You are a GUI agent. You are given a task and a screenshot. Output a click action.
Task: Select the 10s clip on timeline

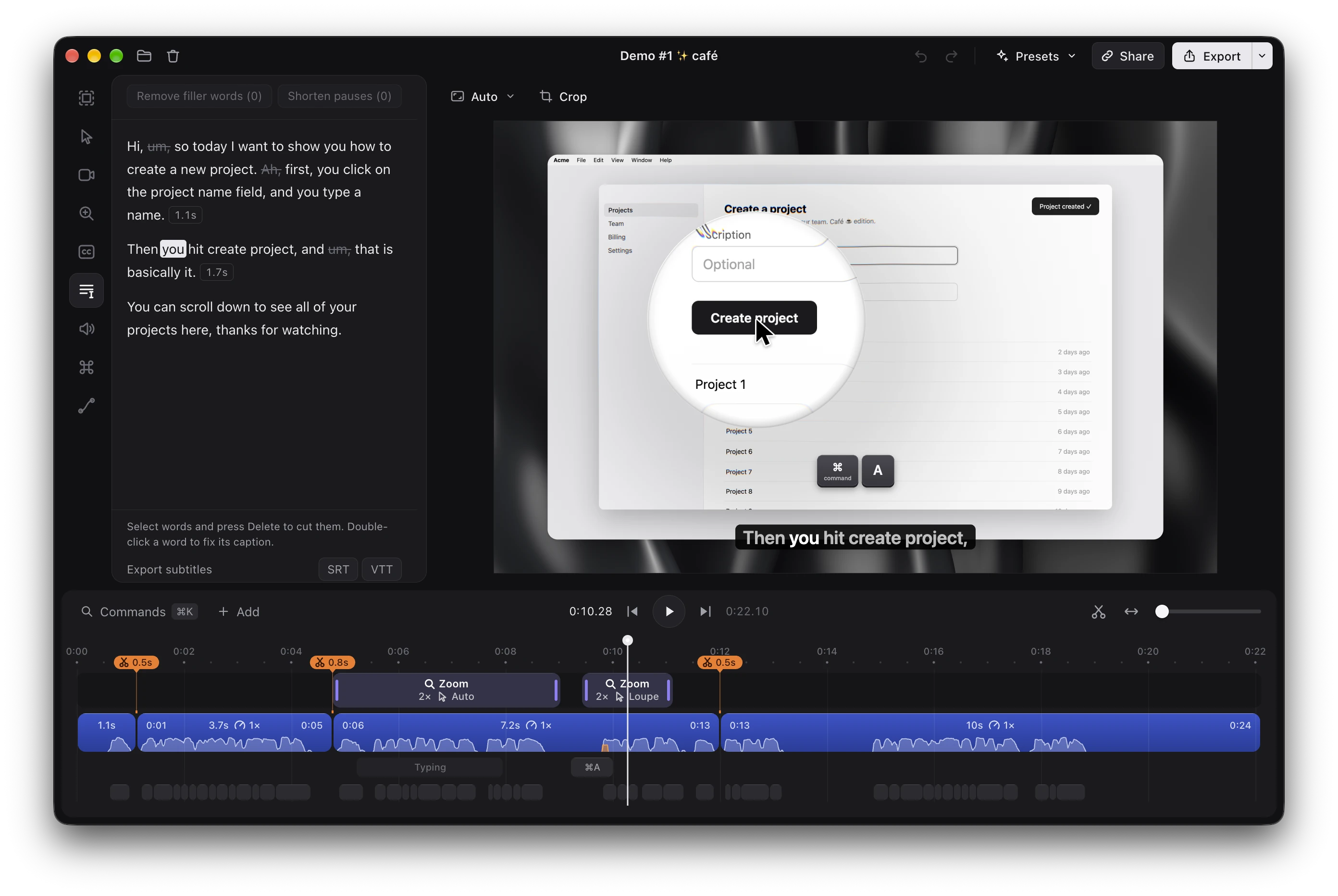990,732
